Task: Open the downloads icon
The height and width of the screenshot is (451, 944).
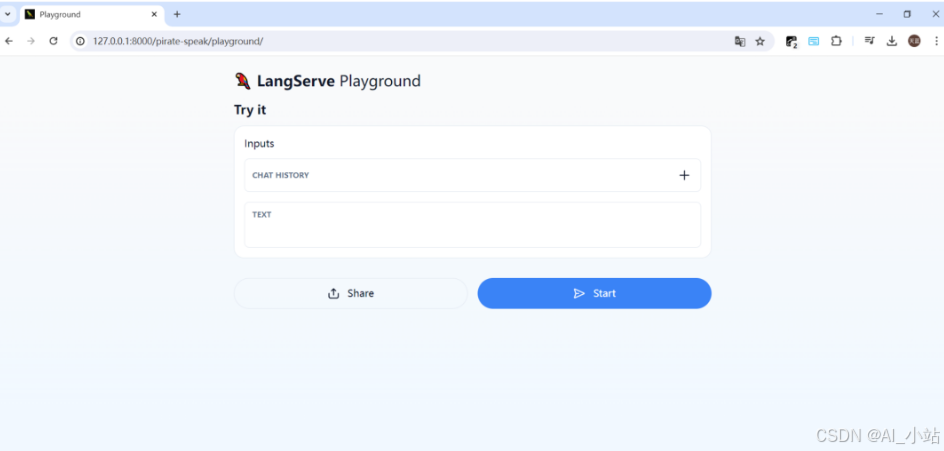Action: (892, 41)
